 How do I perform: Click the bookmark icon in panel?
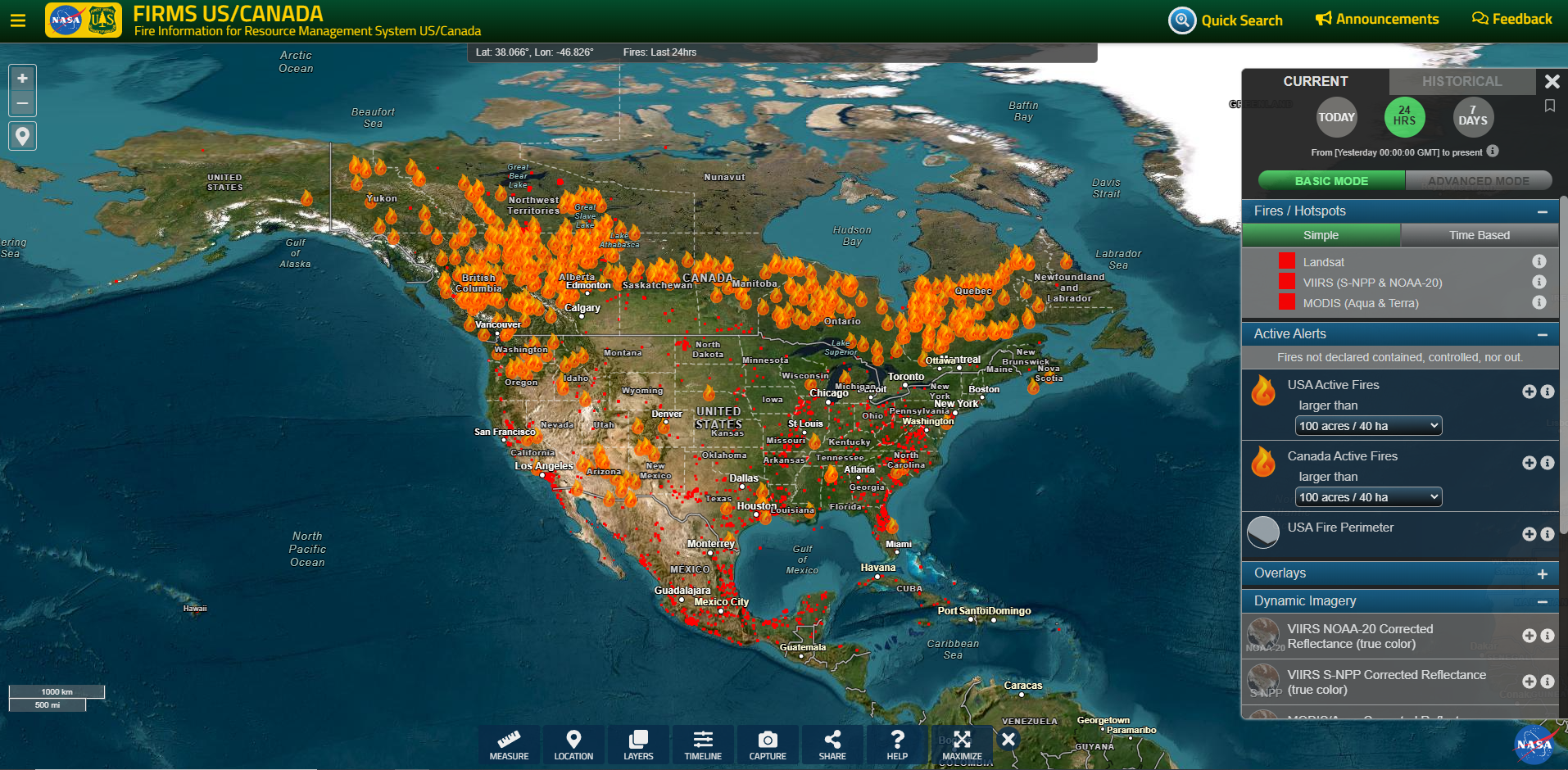pos(1550,106)
